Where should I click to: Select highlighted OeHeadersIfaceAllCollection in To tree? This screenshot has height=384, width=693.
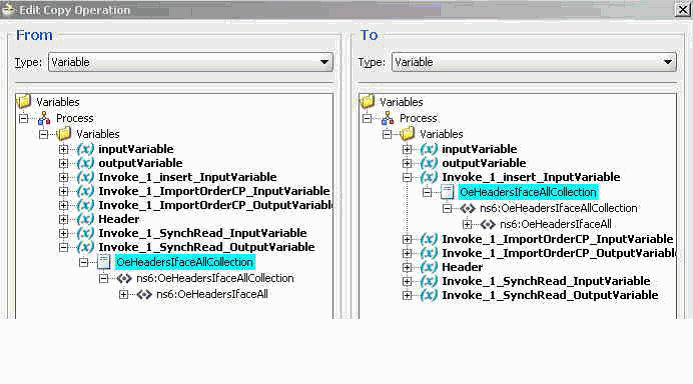point(528,192)
